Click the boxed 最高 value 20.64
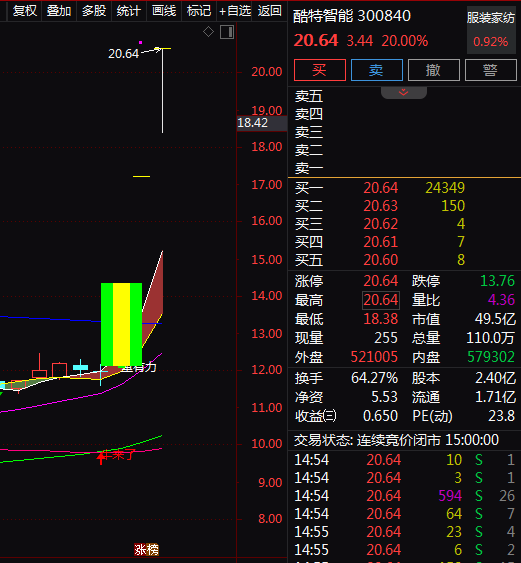 (381, 300)
